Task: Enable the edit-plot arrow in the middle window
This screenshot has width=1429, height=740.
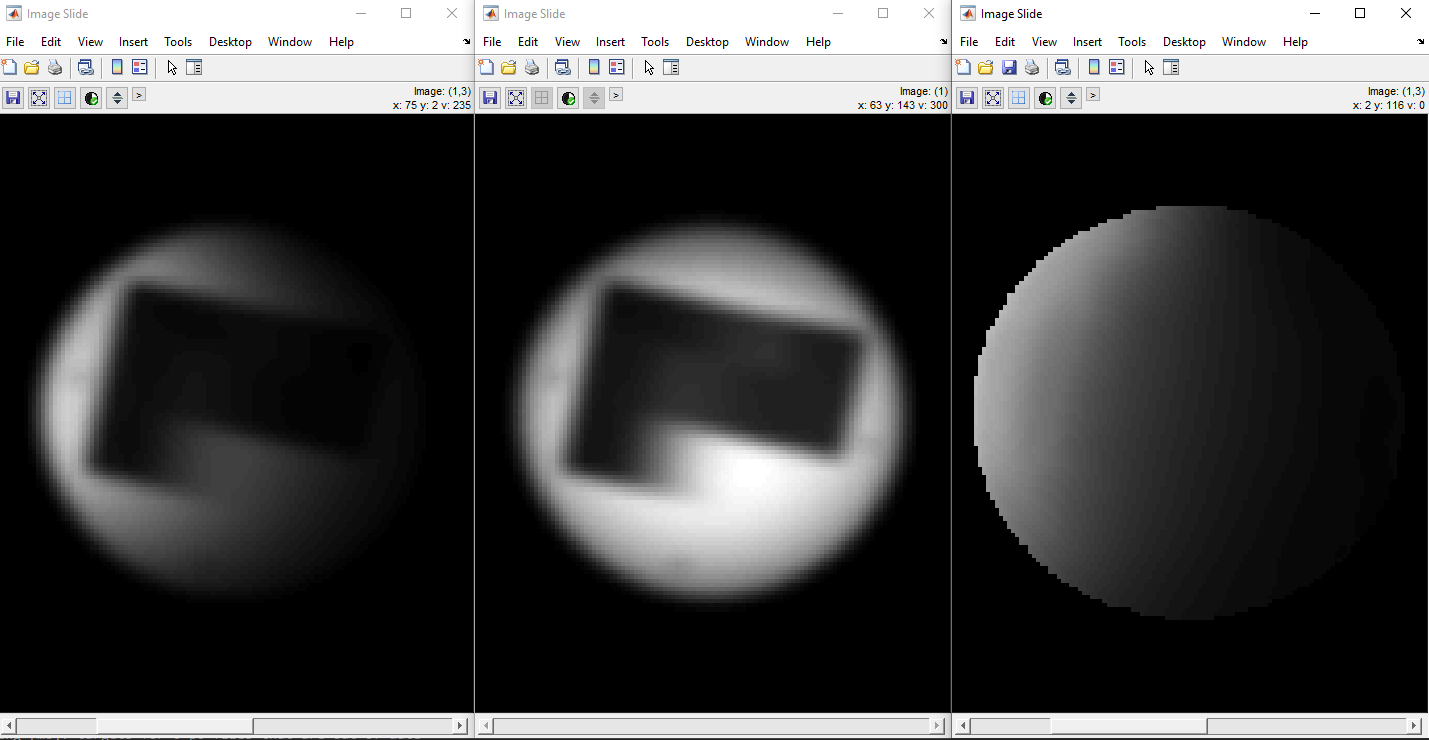Action: 649,67
